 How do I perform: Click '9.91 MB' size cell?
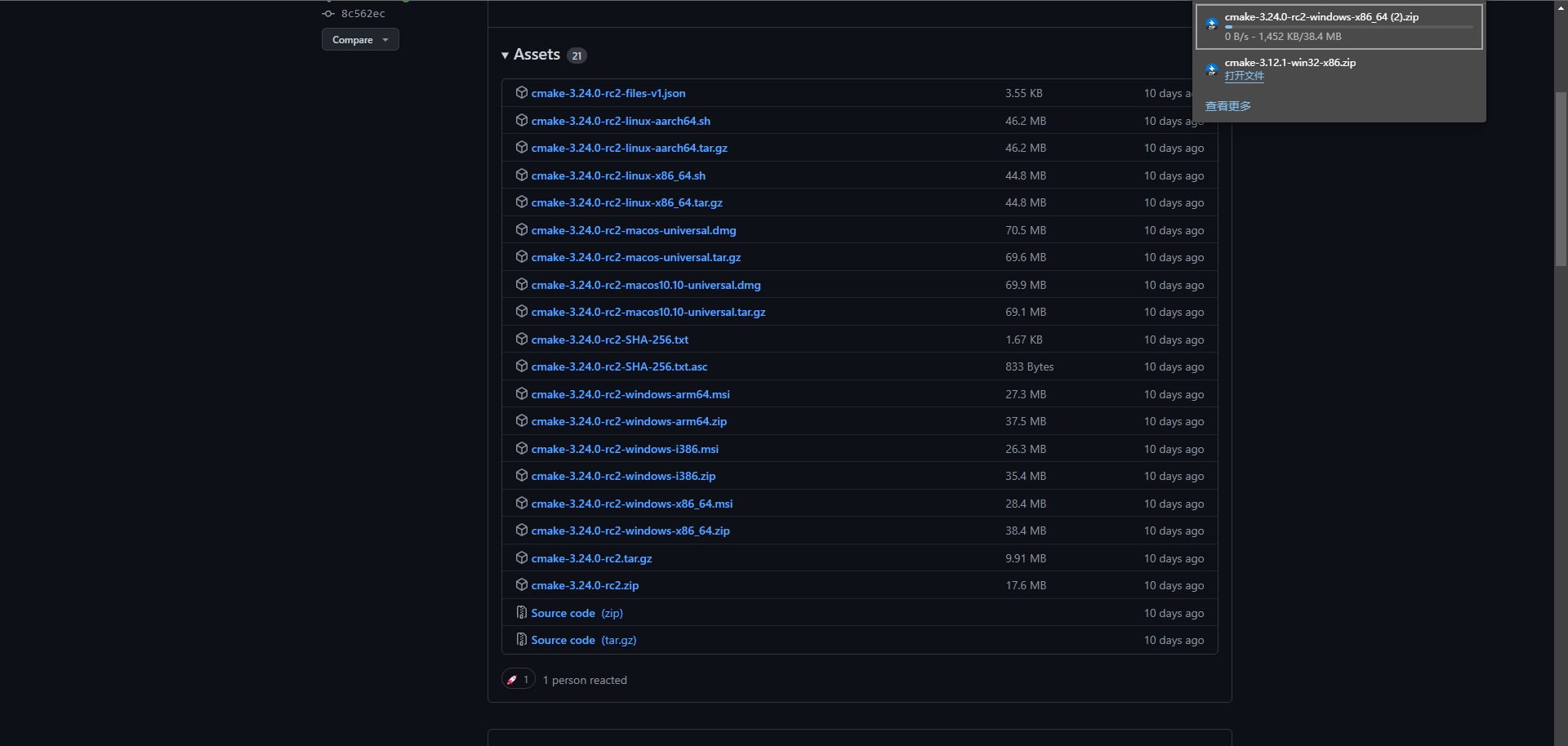coord(1026,558)
